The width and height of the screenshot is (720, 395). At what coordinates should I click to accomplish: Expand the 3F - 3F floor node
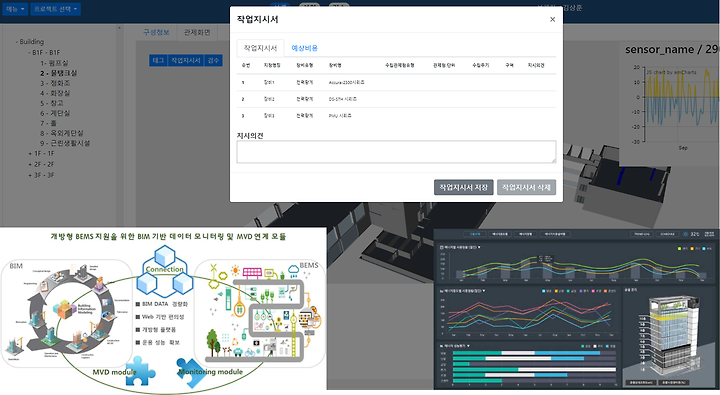pos(30,175)
